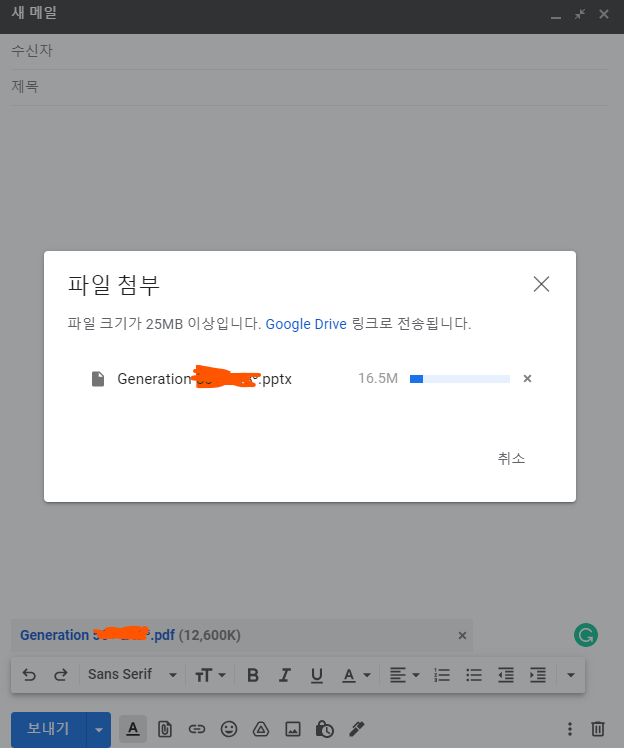
Task: Close the 새 메일 compose window
Action: tap(604, 14)
